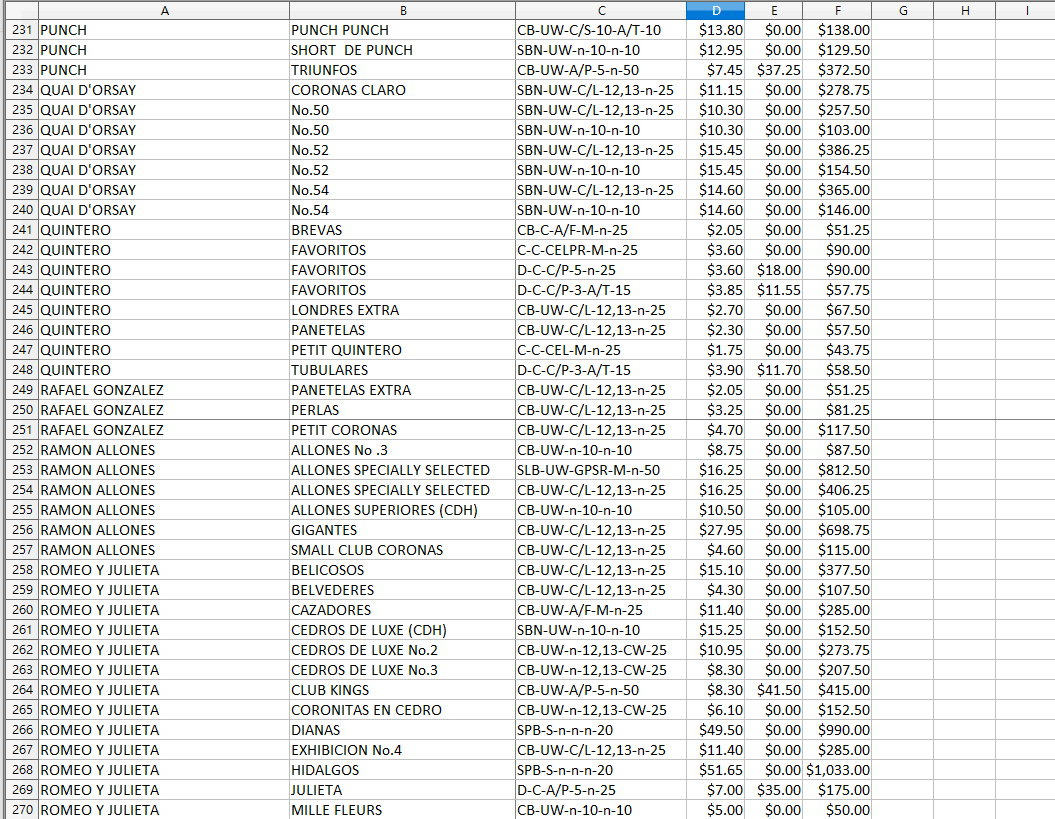Click cell 'CEDROS DE LUXE (CDH)'

(402, 630)
